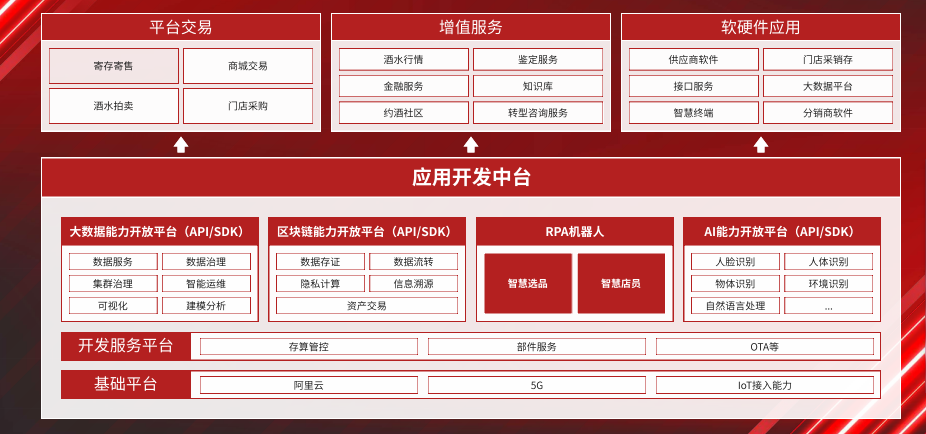The image size is (926, 434).
Task: Choose the 门店采购 box
Action: [x=248, y=106]
